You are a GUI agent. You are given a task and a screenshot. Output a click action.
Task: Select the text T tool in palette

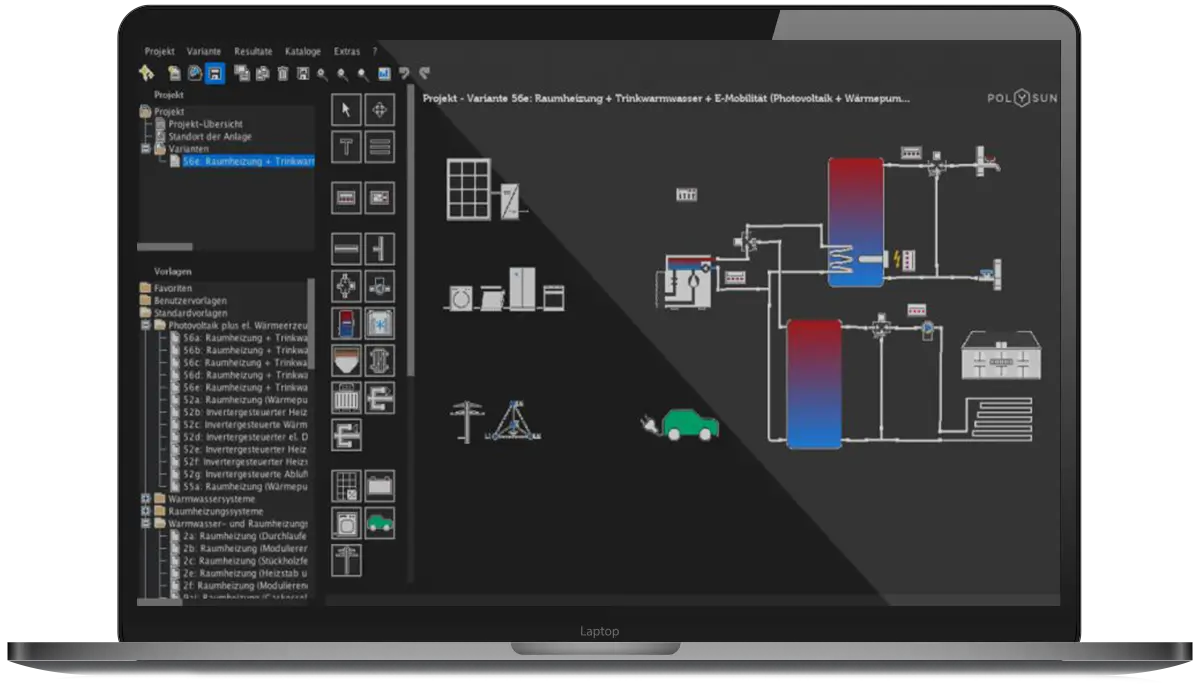click(347, 147)
